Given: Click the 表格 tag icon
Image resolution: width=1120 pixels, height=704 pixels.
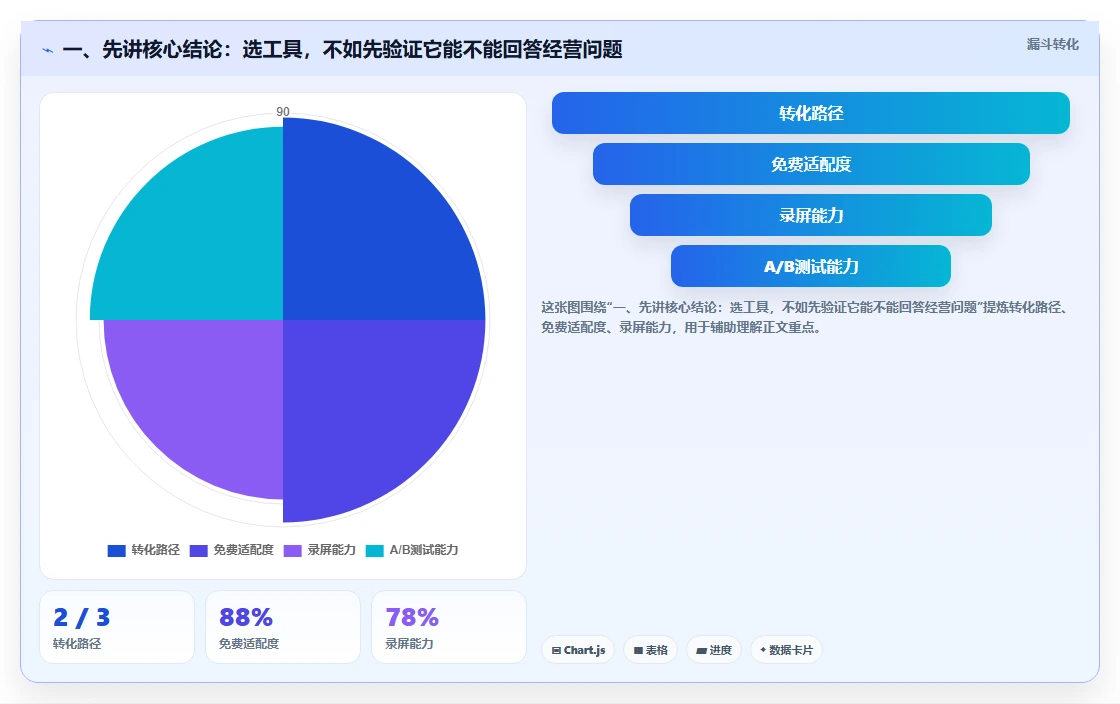Looking at the screenshot, I should click(x=638, y=650).
